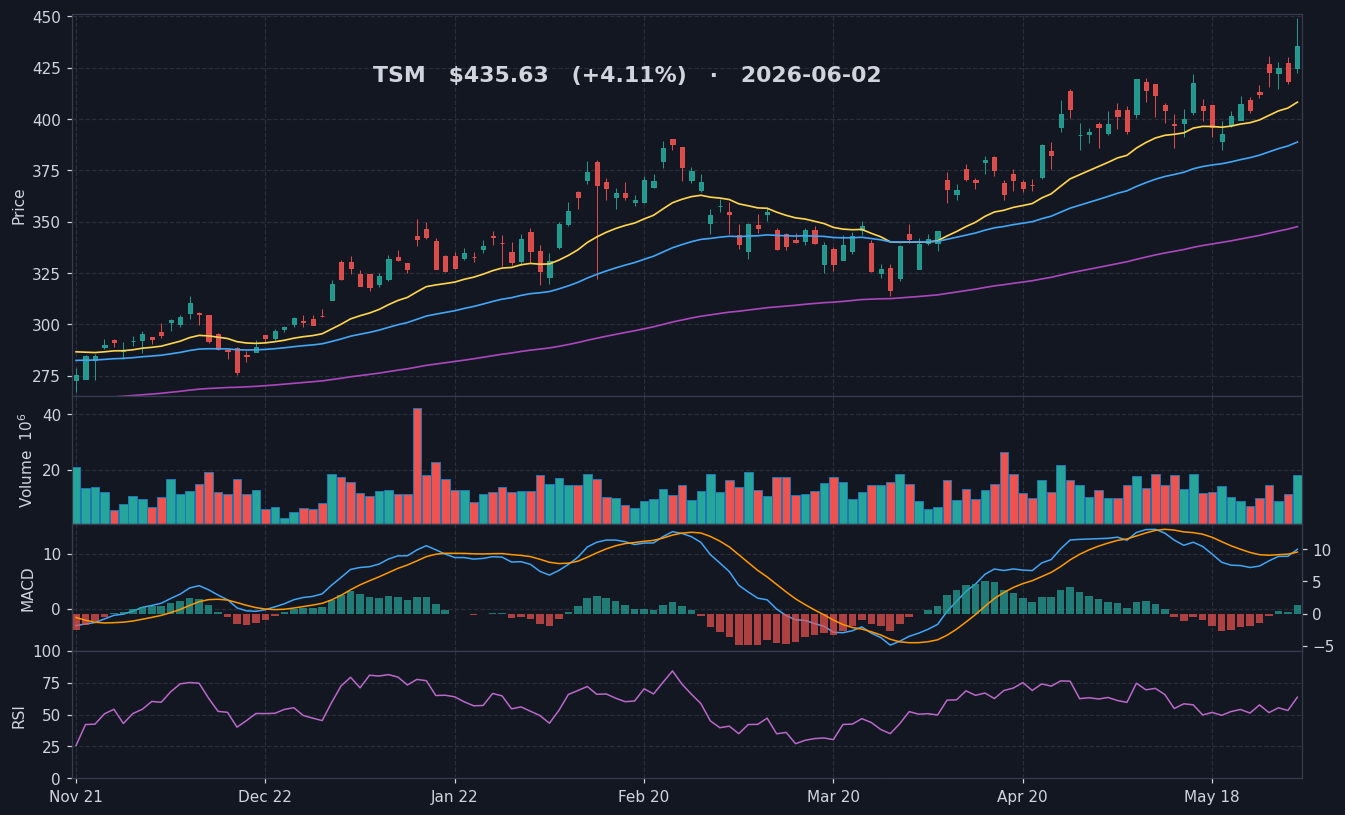Click the Jan 22 date tick label
The image size is (1345, 815).
pos(455,797)
